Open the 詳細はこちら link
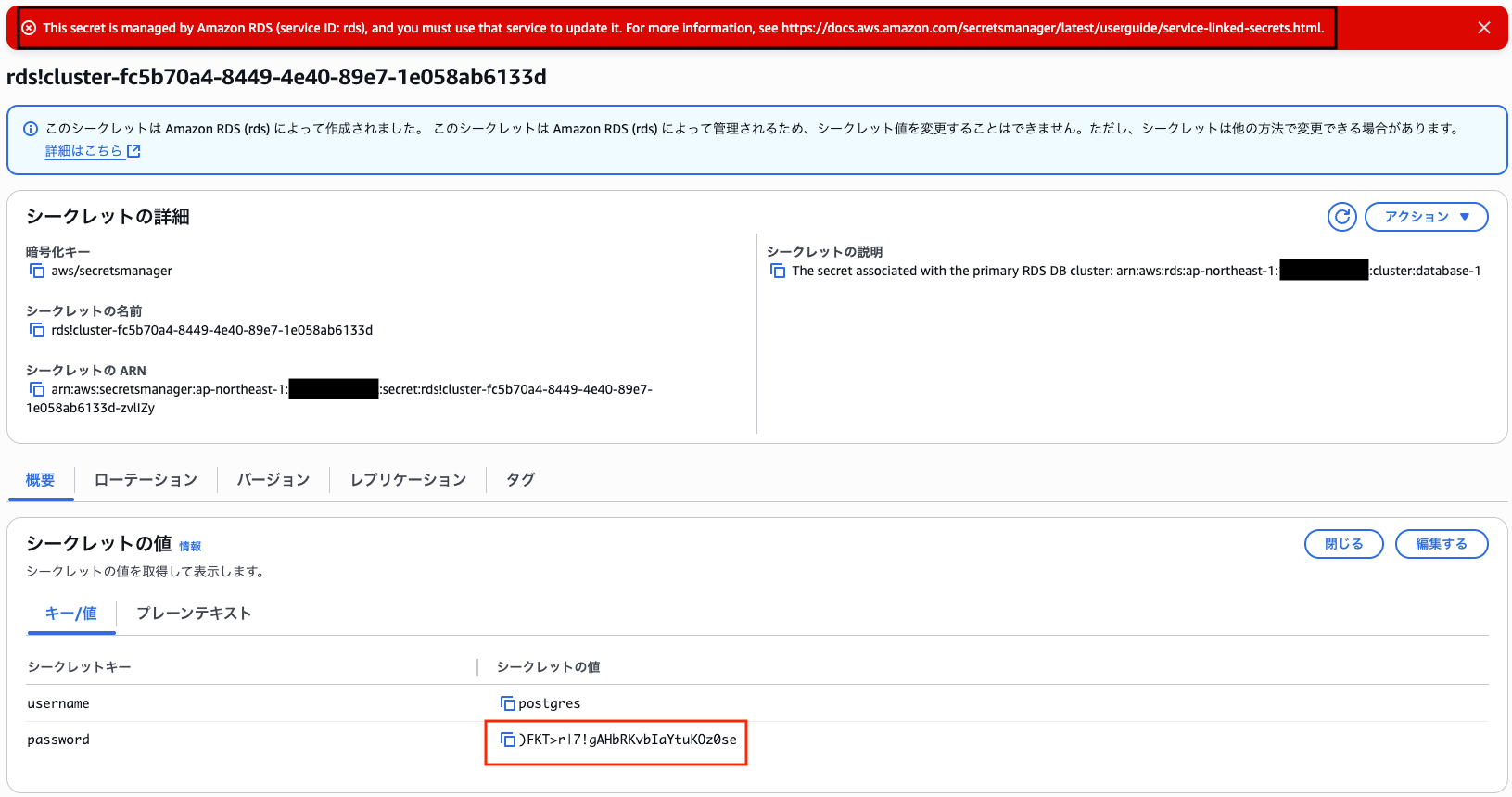Image resolution: width=1512 pixels, height=797 pixels. [x=83, y=150]
